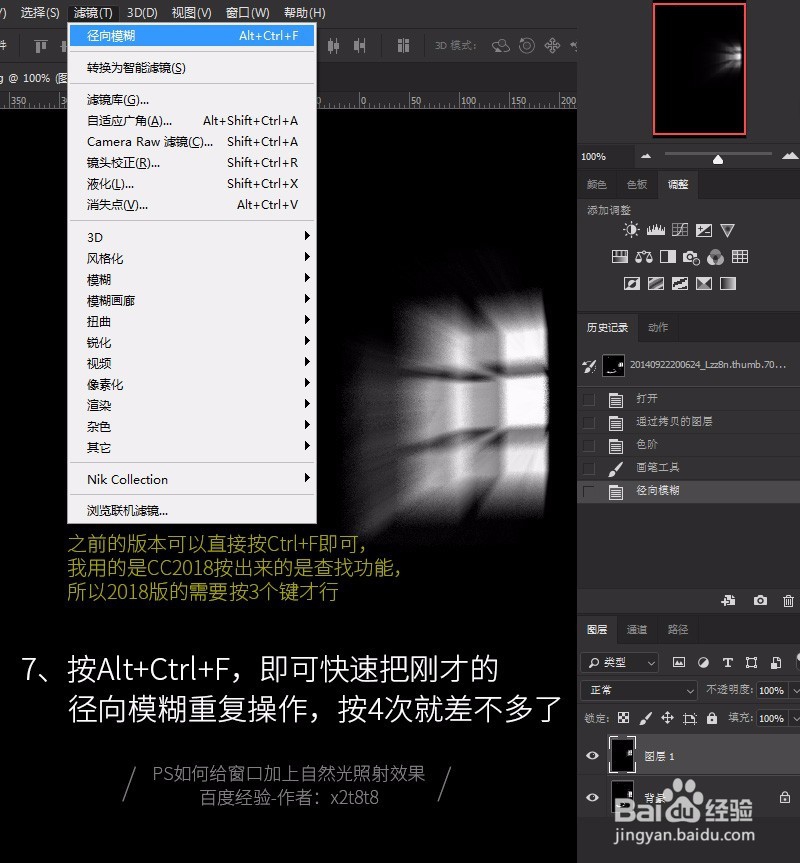The image size is (800, 863).
Task: Toggle visibility of the 背景 layer
Action: 591,797
